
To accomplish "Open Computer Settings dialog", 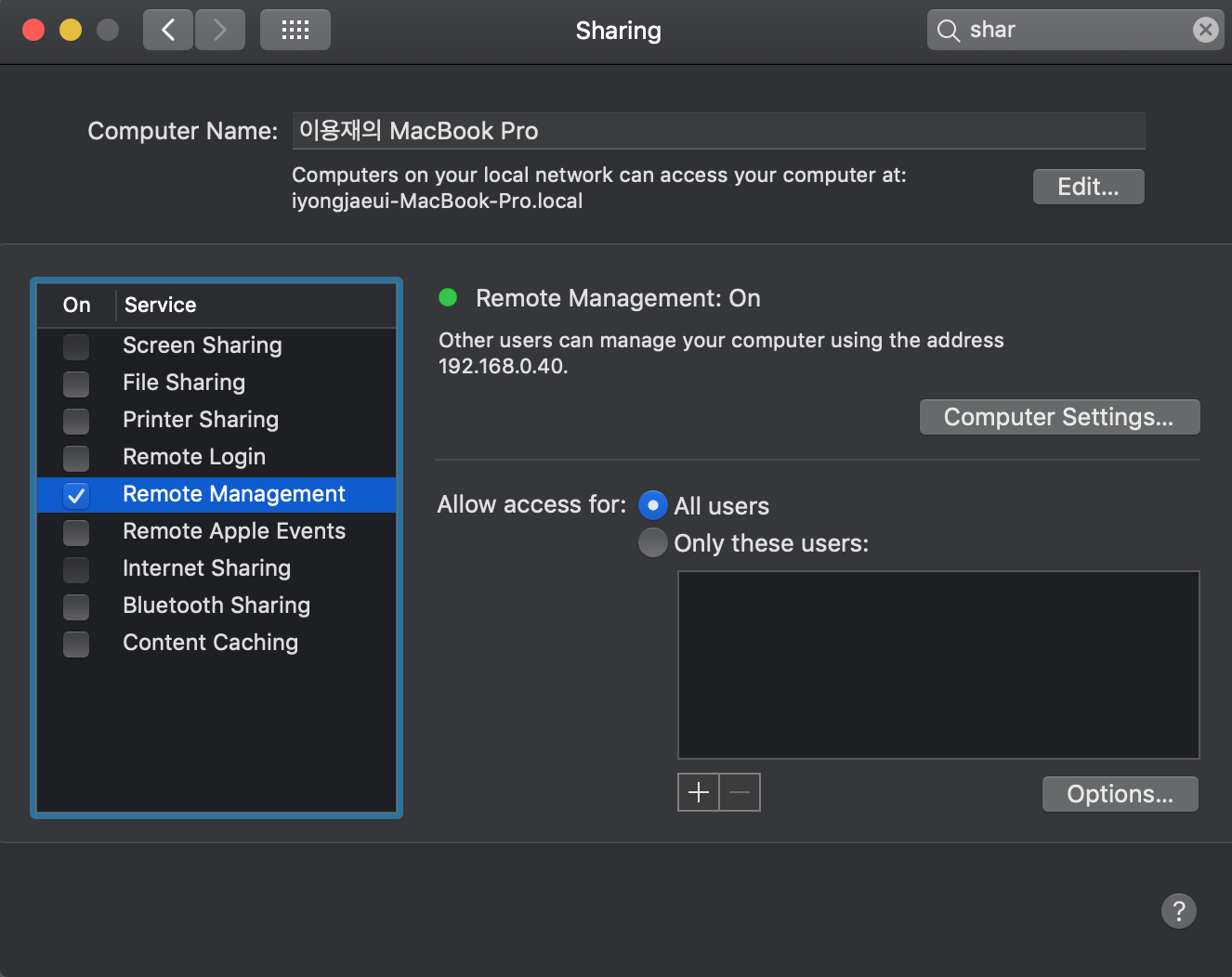I will [1059, 417].
